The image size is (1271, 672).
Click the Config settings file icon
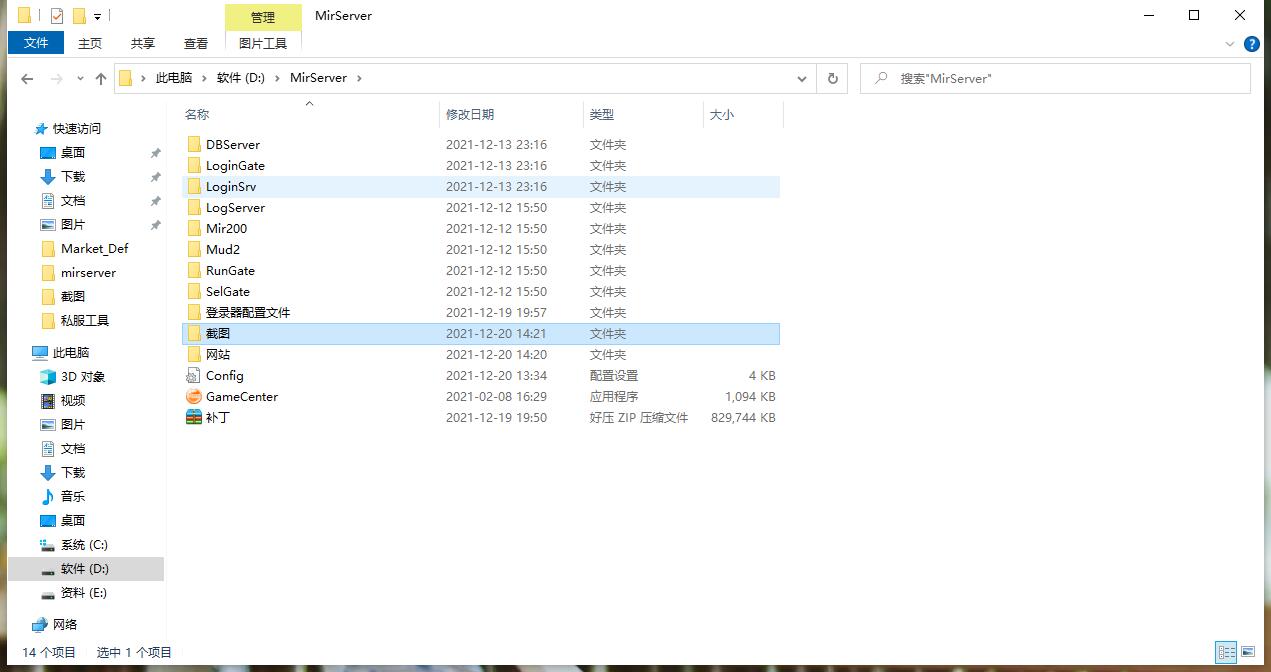[x=194, y=376]
